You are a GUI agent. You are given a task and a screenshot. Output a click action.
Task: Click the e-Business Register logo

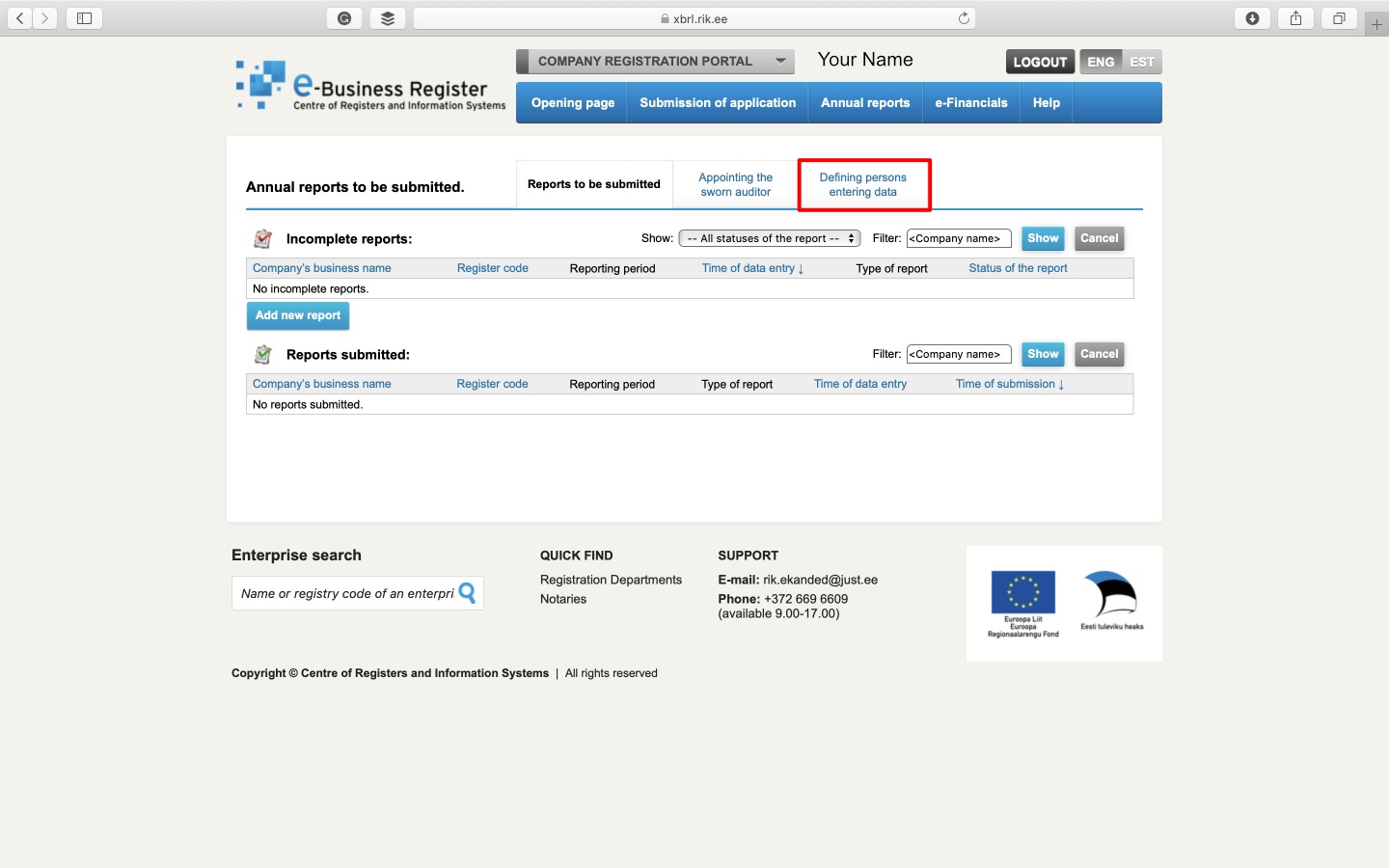coord(369,85)
